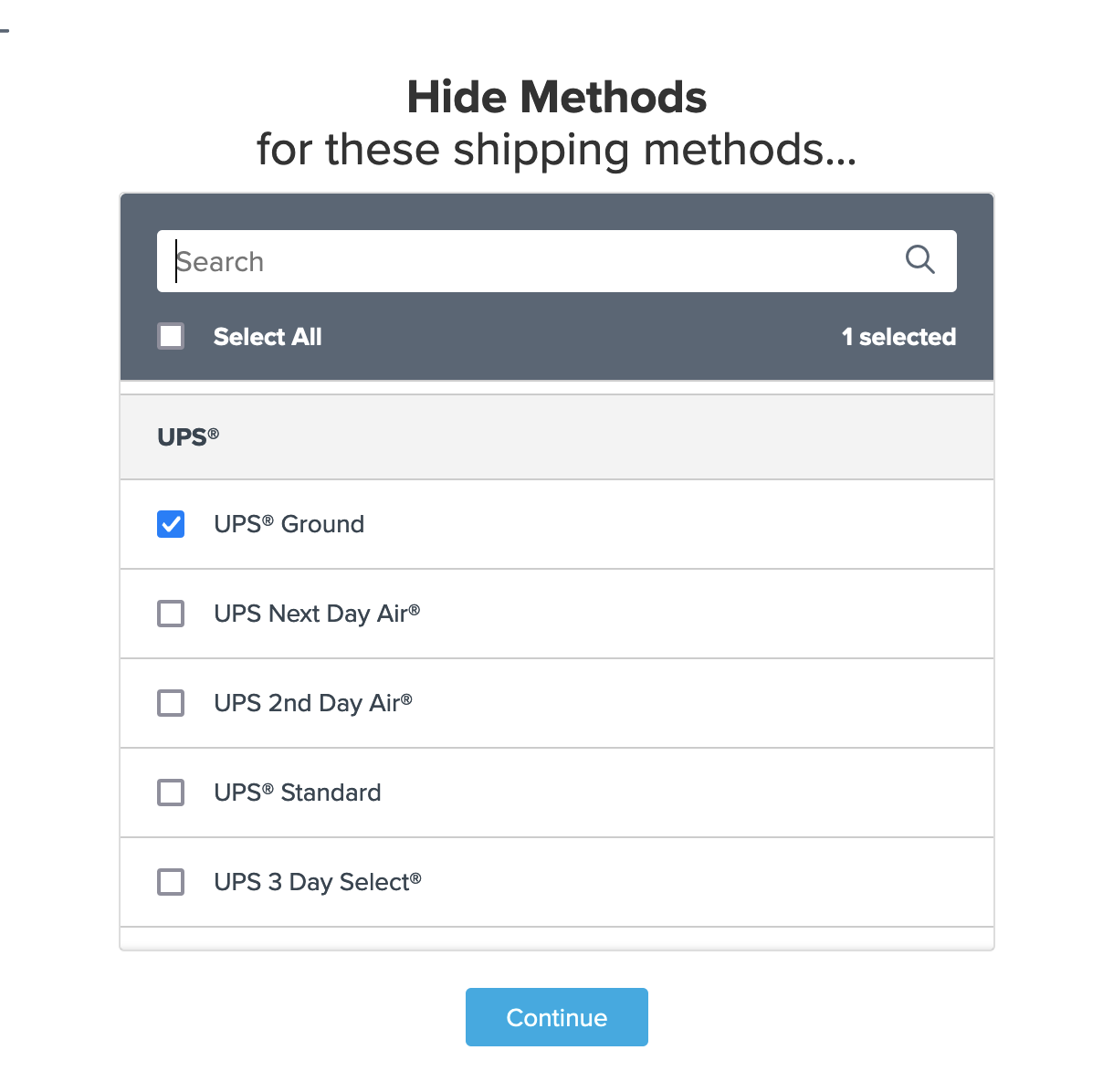Image resolution: width=1103 pixels, height=1092 pixels.
Task: Click the magnifying glass search icon
Action: 919,260
